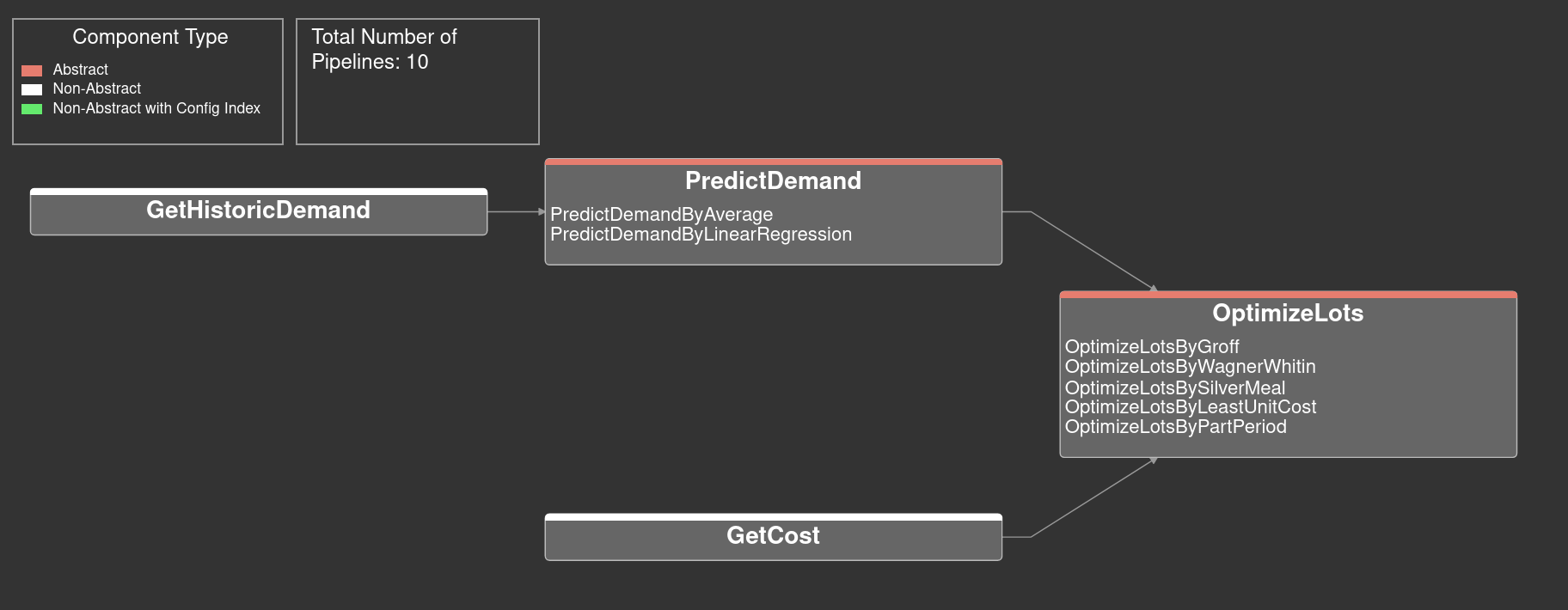
Task: Click the arrowhead from GetCost into OptimizeLots
Action: (1154, 461)
